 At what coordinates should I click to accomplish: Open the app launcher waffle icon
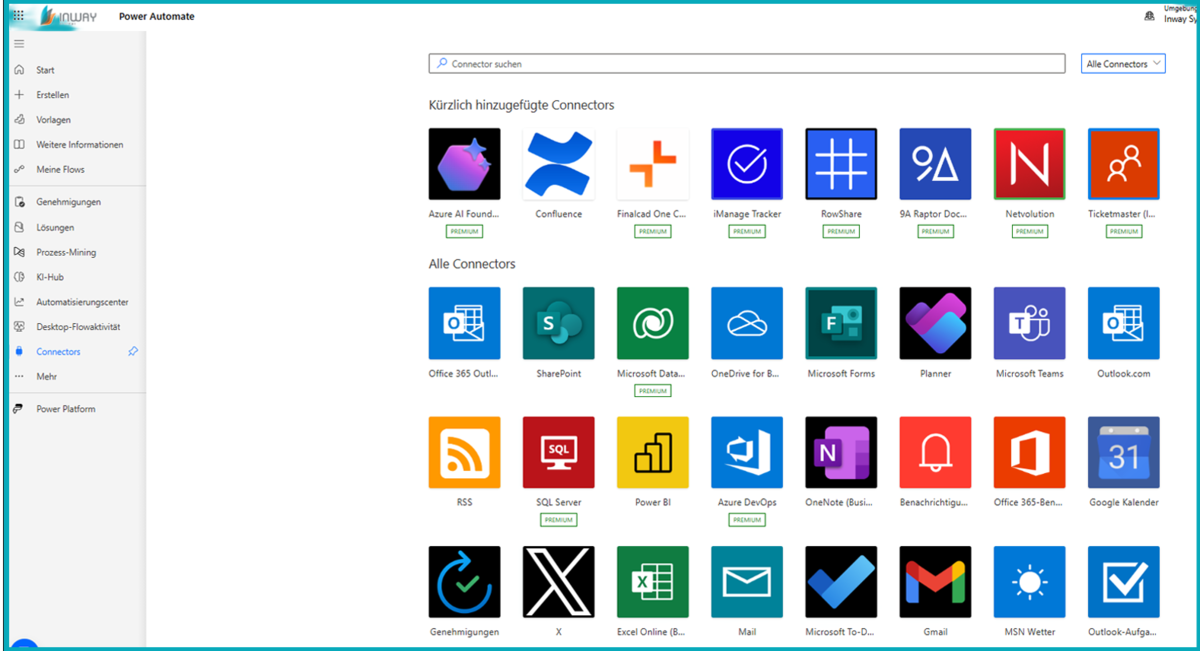click(x=18, y=16)
